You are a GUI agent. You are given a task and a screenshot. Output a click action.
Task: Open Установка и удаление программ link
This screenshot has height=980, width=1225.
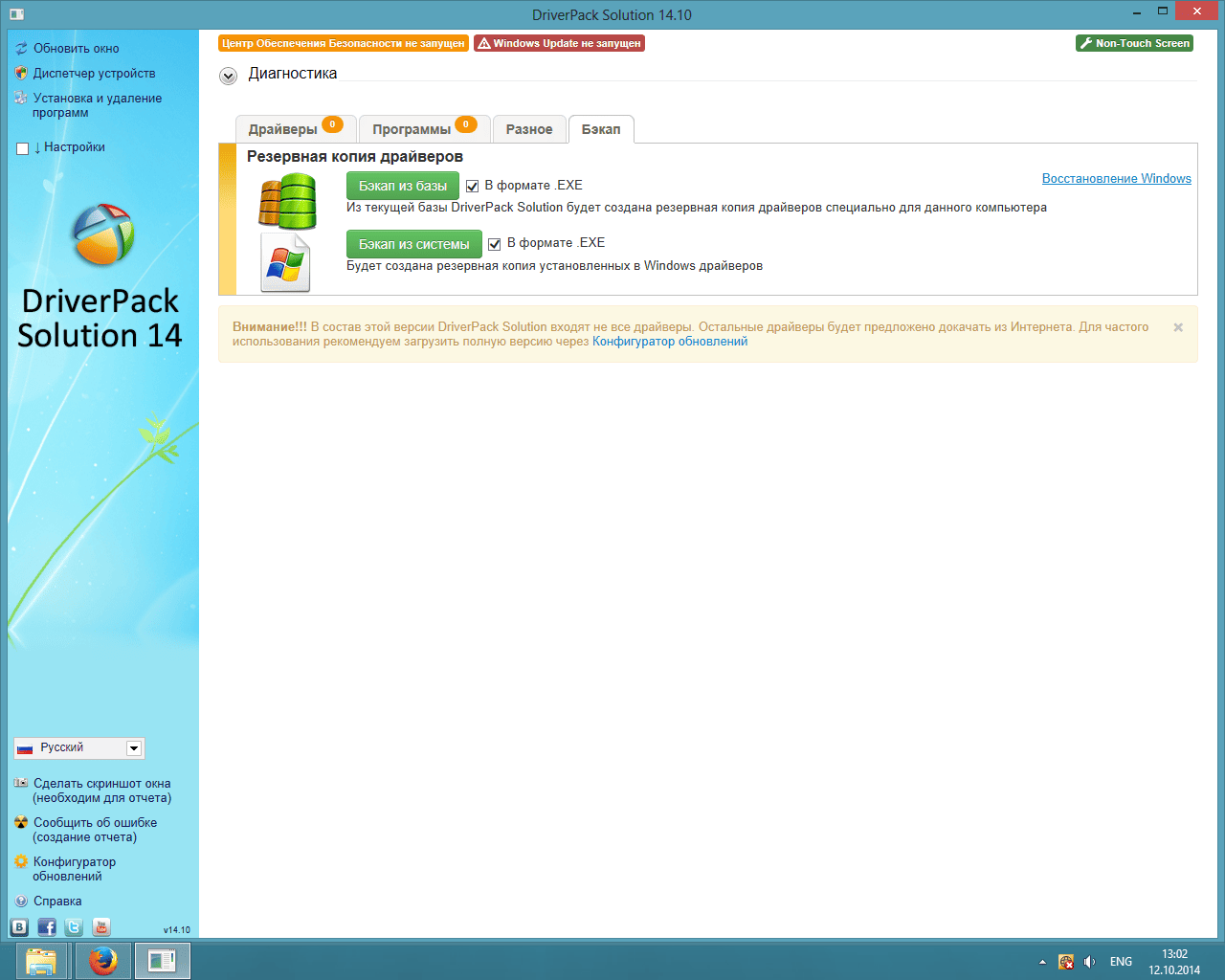[97, 105]
